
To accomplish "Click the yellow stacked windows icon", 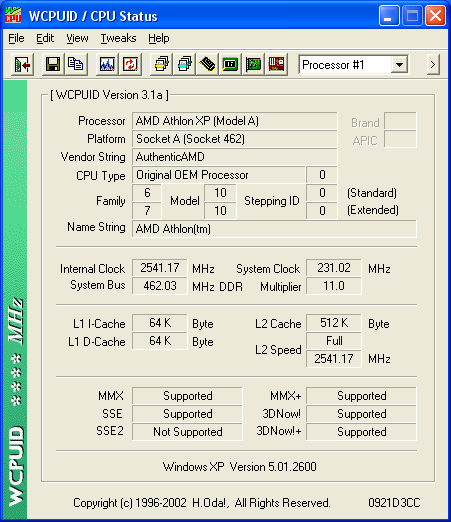I will pyautogui.click(x=161, y=64).
